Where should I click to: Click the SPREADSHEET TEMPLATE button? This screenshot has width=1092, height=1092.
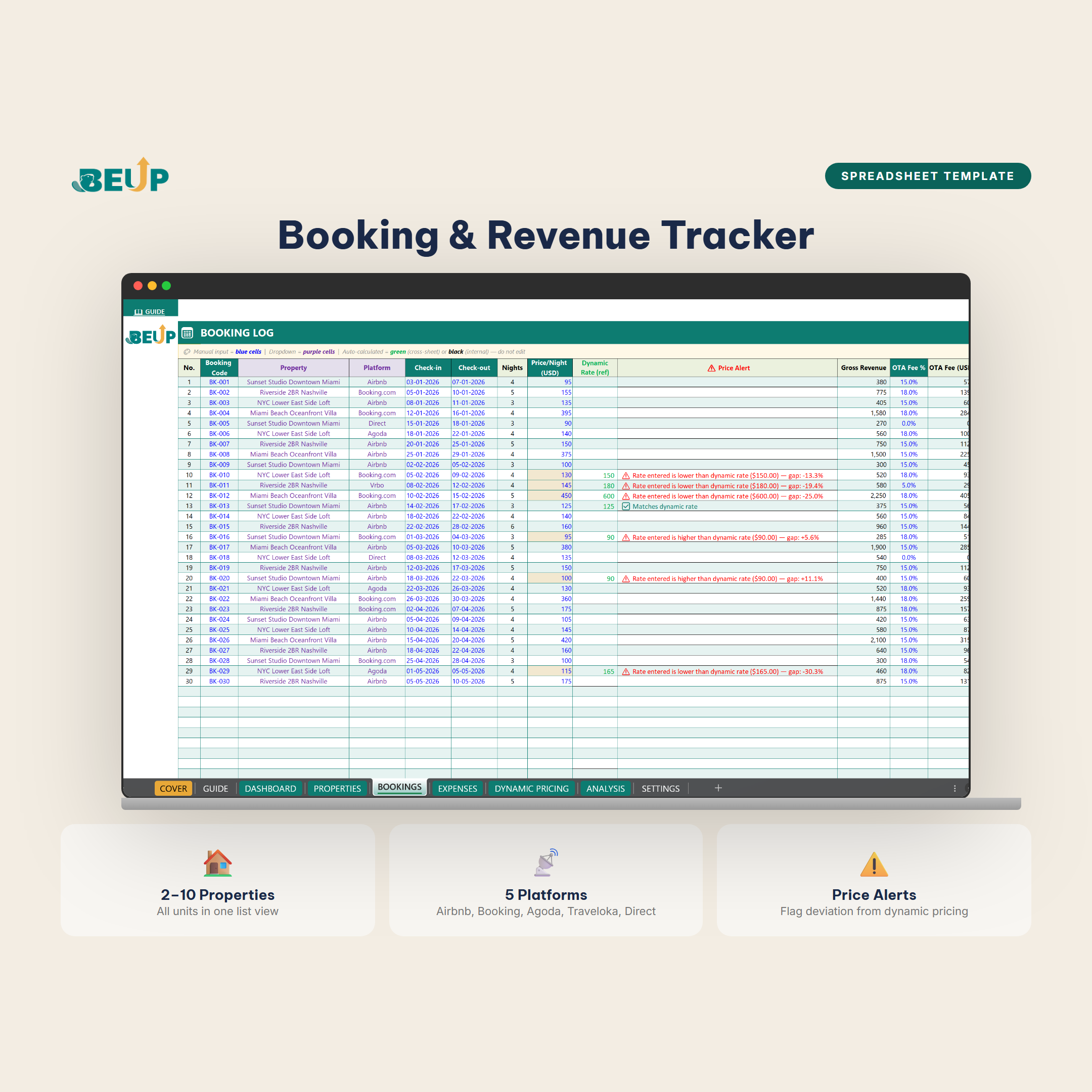tap(928, 176)
